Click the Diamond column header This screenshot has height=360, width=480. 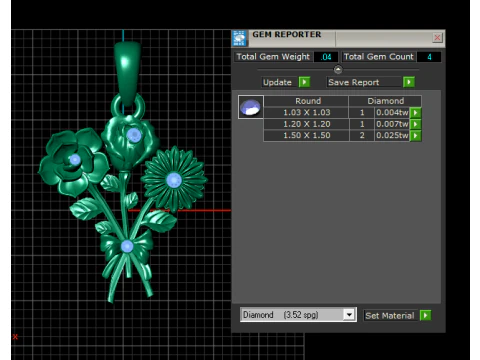[x=385, y=101]
